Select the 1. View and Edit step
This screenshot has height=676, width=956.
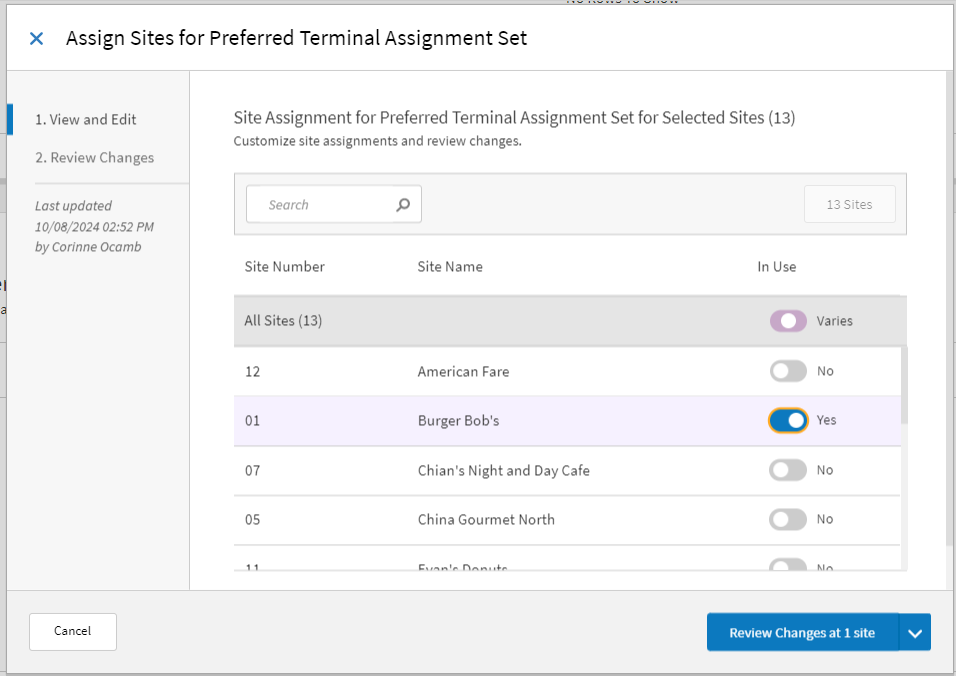click(83, 119)
